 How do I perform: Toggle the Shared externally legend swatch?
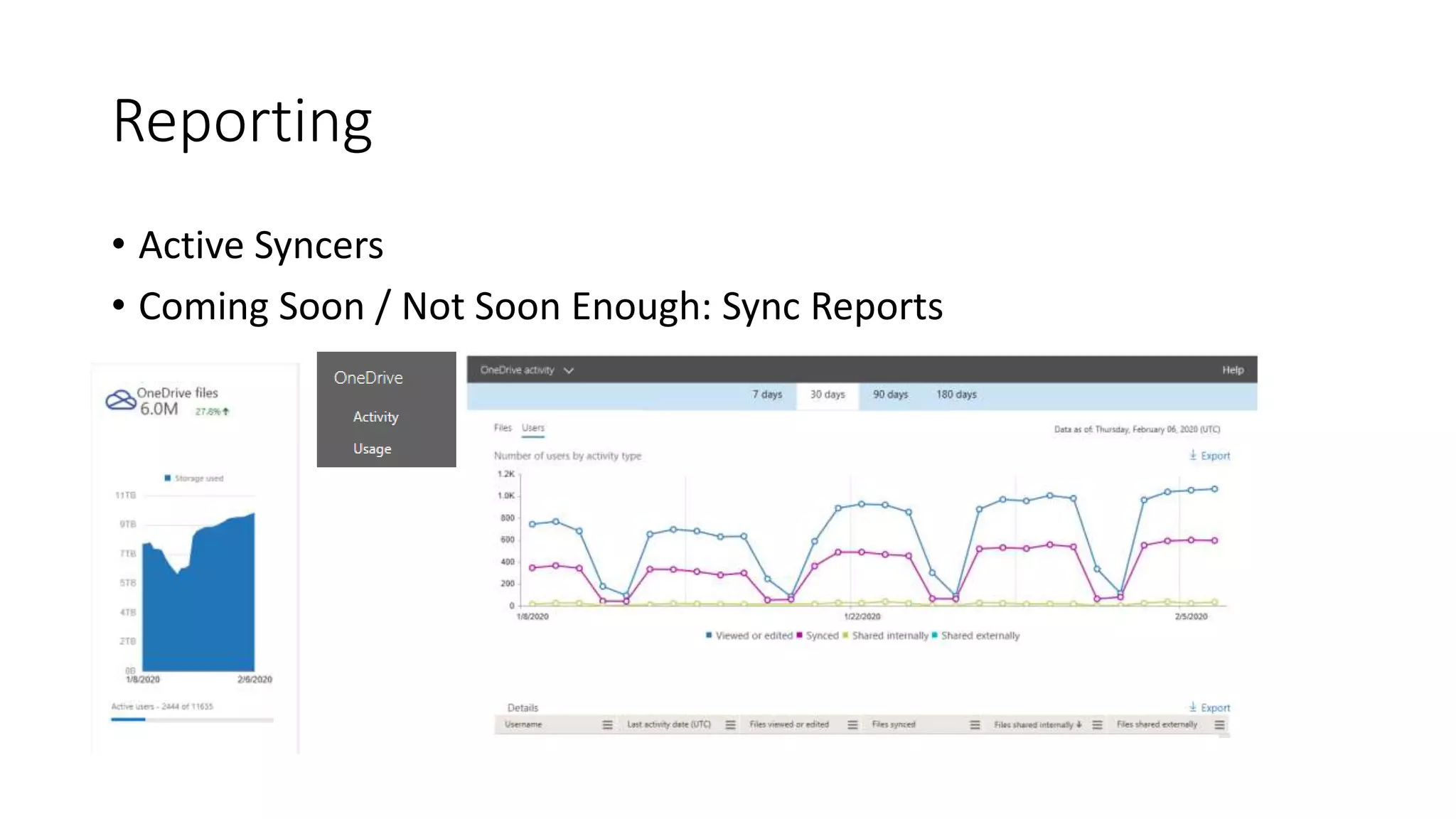coord(934,636)
